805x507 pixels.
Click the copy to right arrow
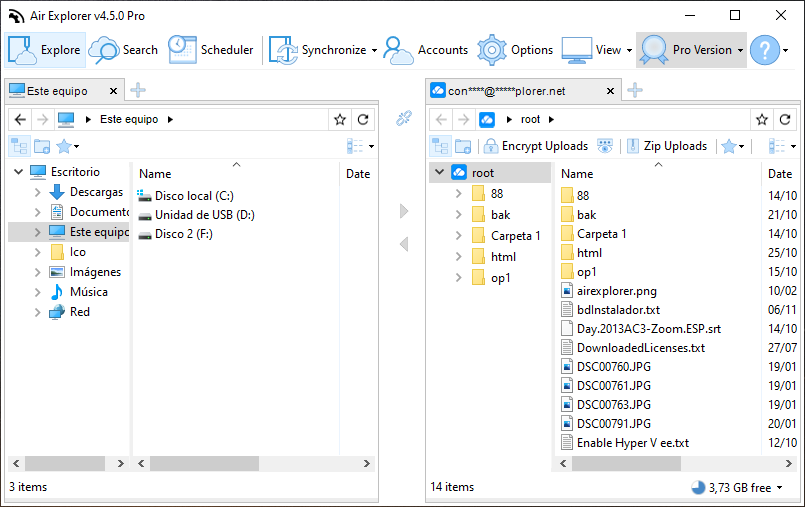(404, 211)
